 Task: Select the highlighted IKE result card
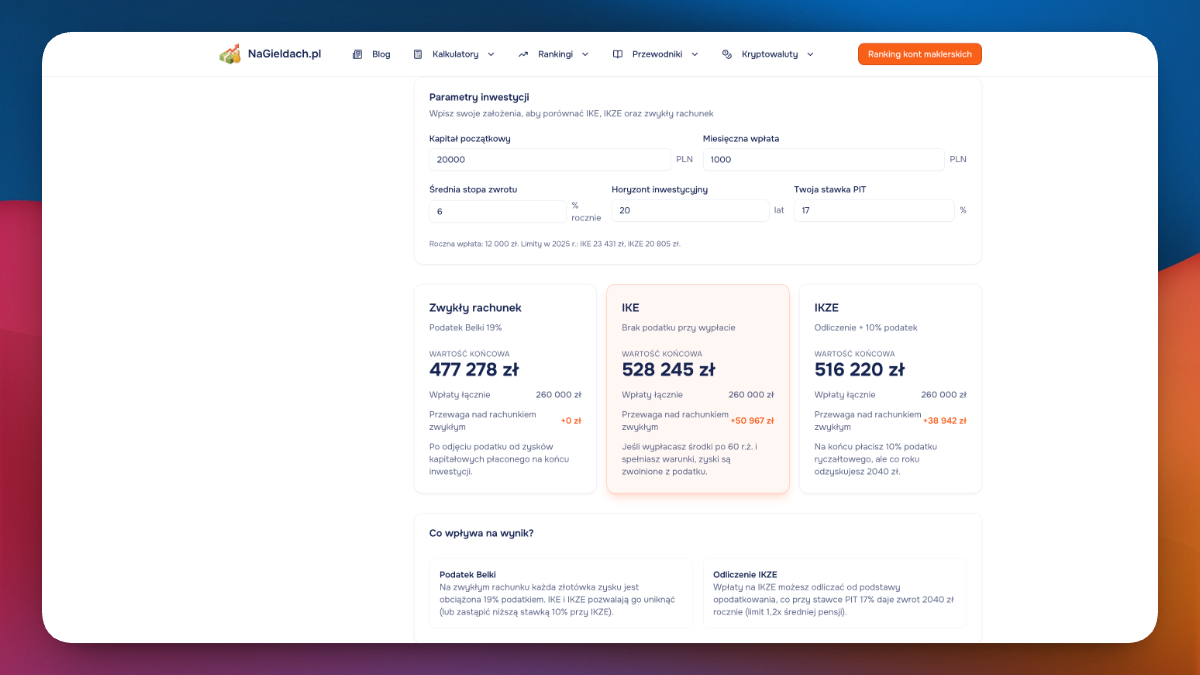coord(698,389)
